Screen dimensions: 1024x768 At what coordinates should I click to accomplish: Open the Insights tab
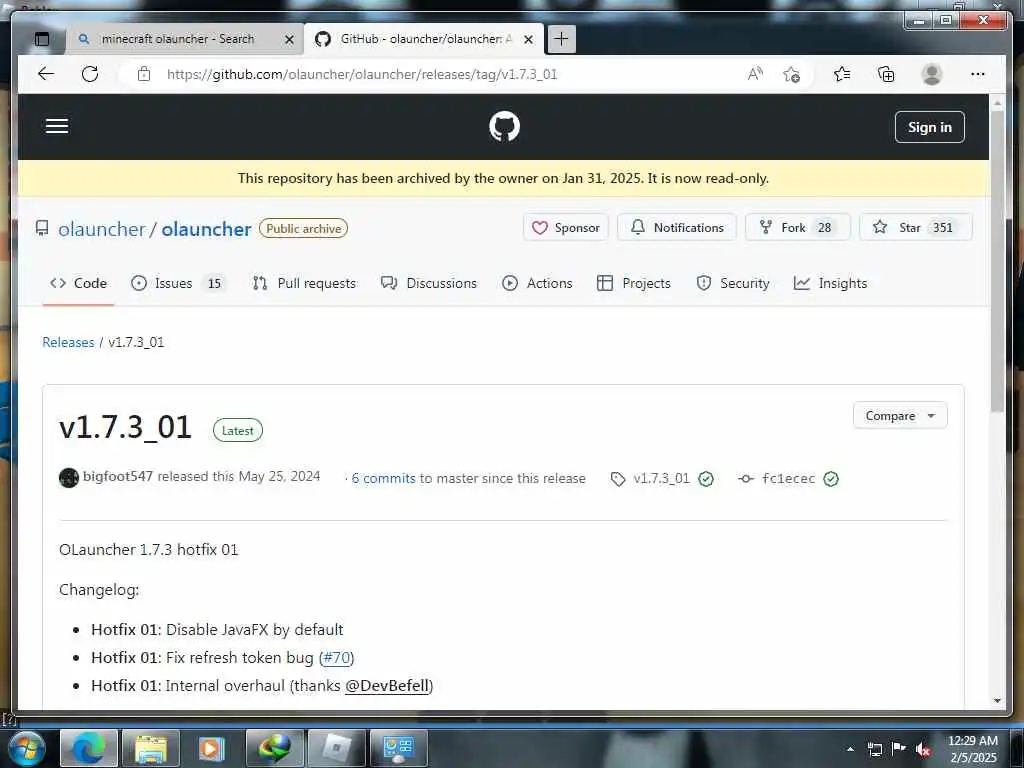pyautogui.click(x=830, y=283)
